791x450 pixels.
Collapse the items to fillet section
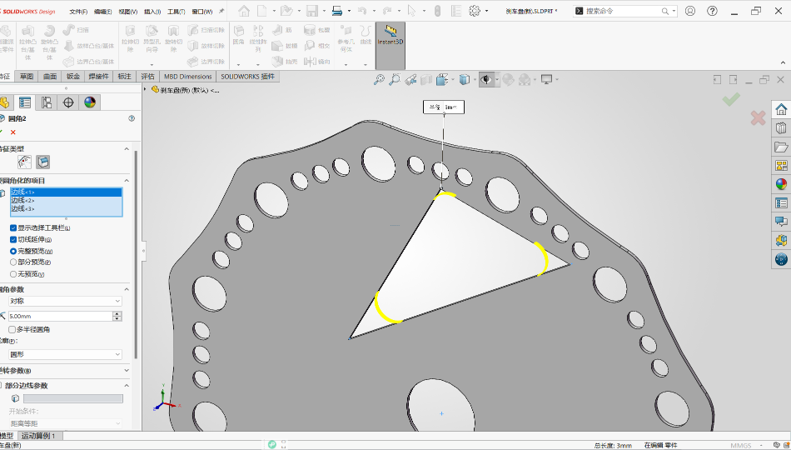click(x=127, y=181)
